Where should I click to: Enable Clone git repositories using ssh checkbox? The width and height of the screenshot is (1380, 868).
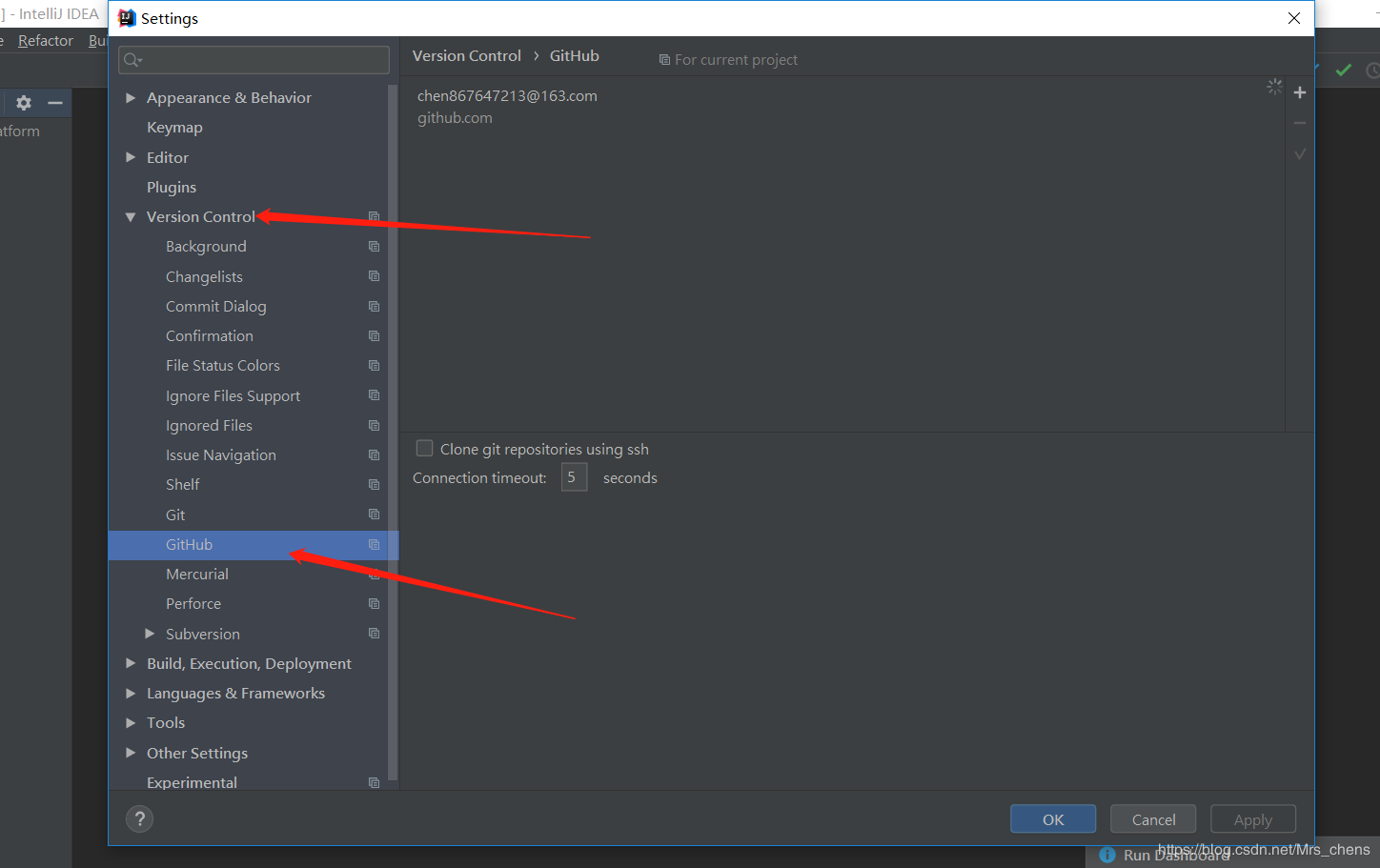coord(424,448)
